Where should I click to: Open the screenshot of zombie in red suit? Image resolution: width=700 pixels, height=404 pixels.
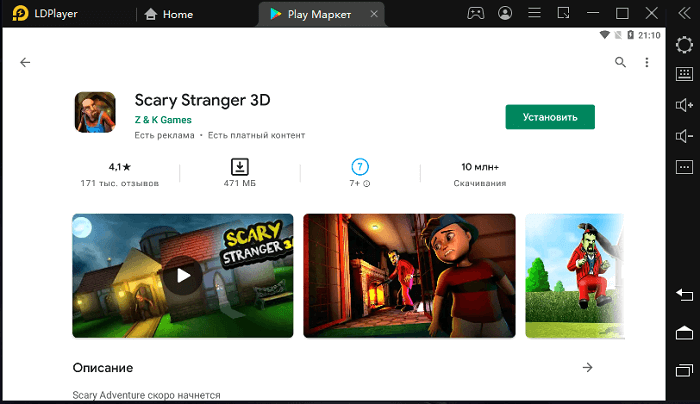575,275
